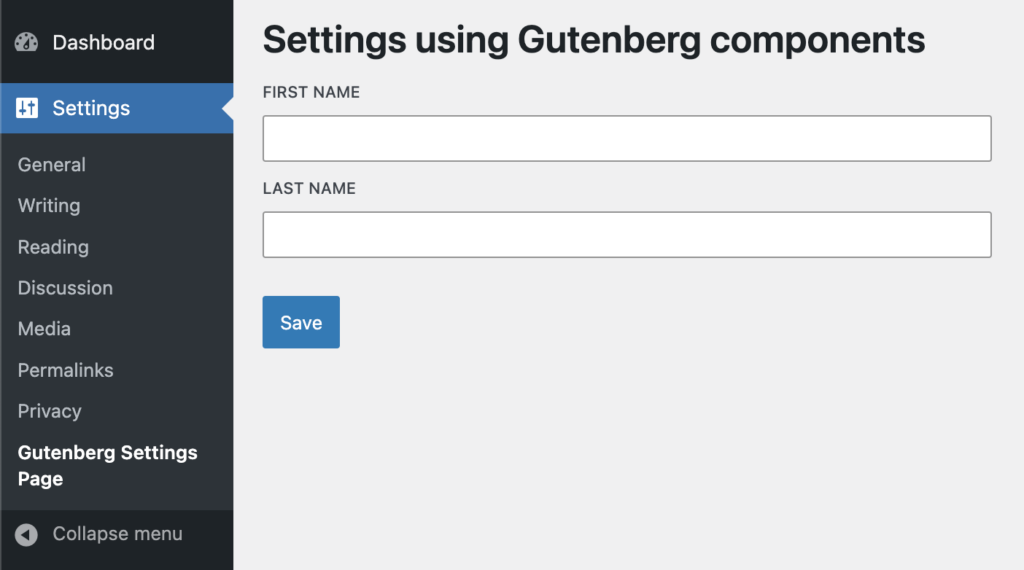Image resolution: width=1024 pixels, height=570 pixels.
Task: Click the FIRST NAME field label
Action: [x=311, y=92]
